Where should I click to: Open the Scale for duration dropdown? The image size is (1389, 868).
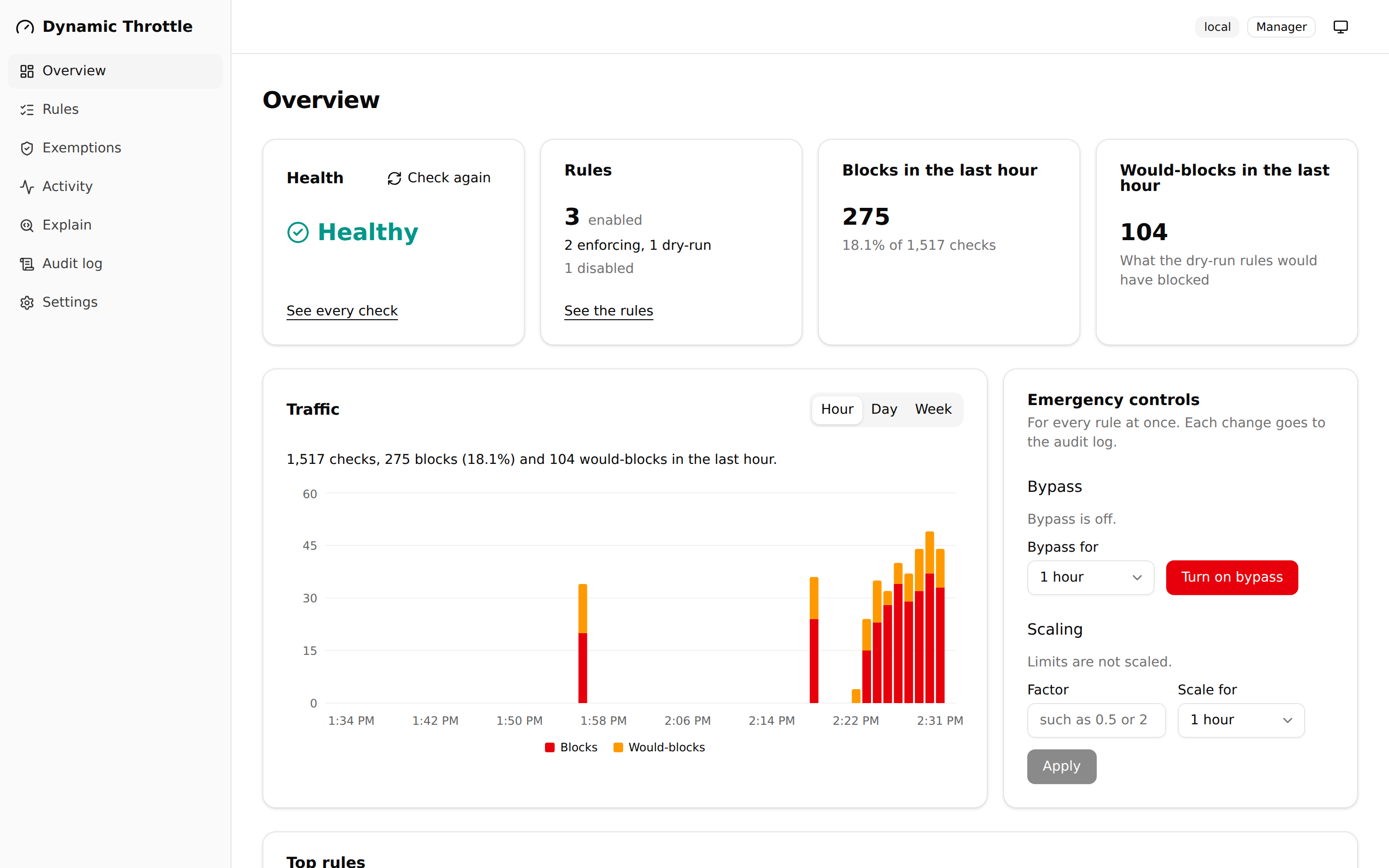[1241, 720]
